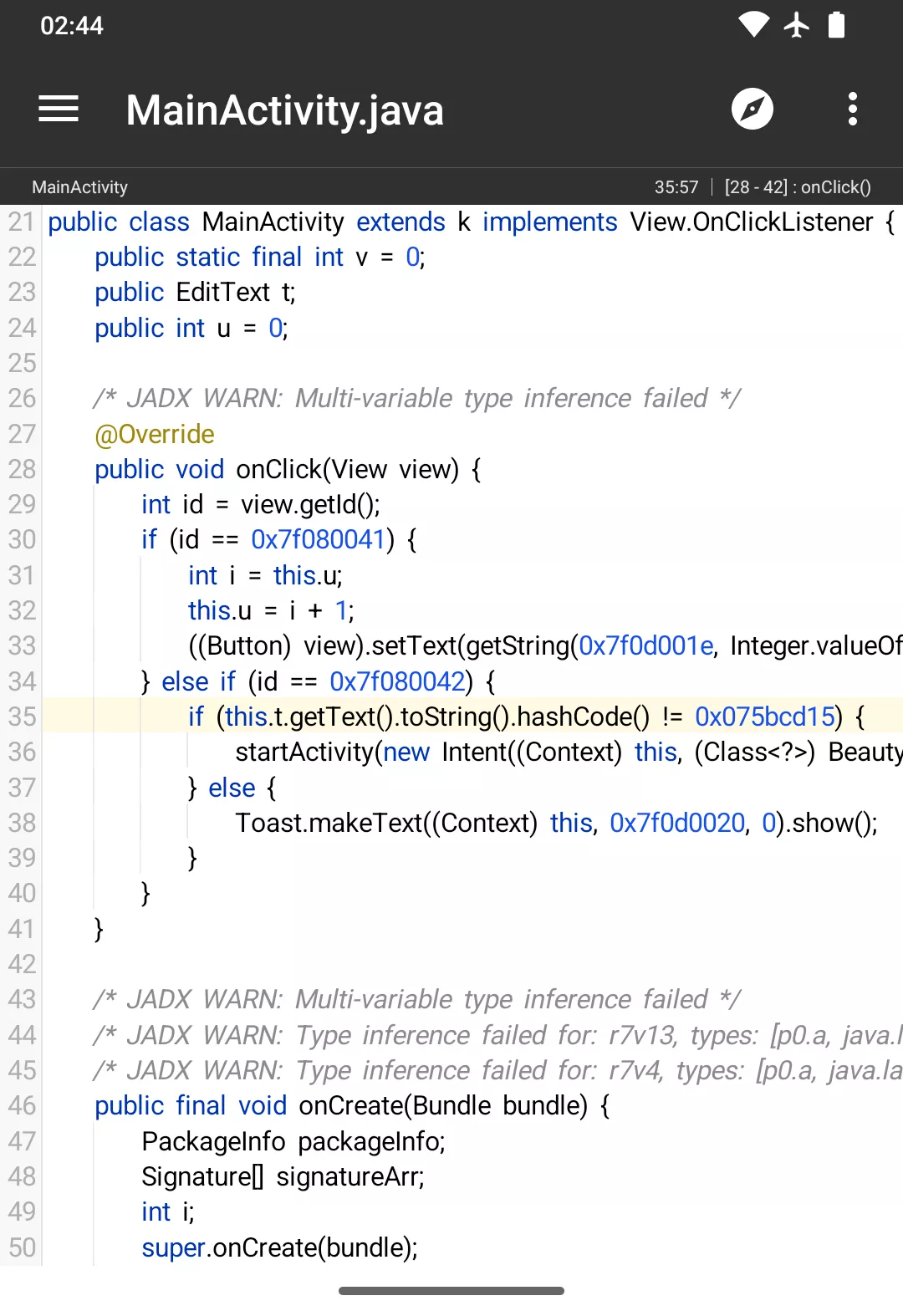Open the three-dot overflow menu
This screenshot has height=1316, width=903.
(x=852, y=110)
